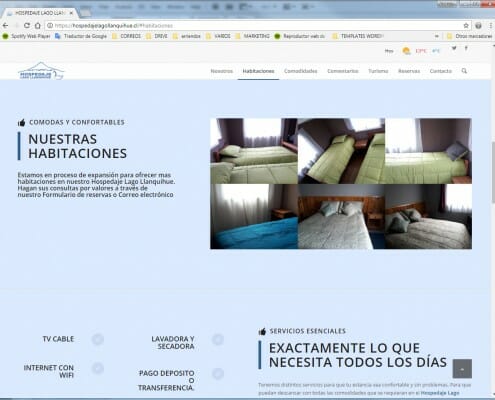Image resolution: width=495 pixels, height=400 pixels.
Task: Open the angled green beds photo
Action: coord(341,151)
